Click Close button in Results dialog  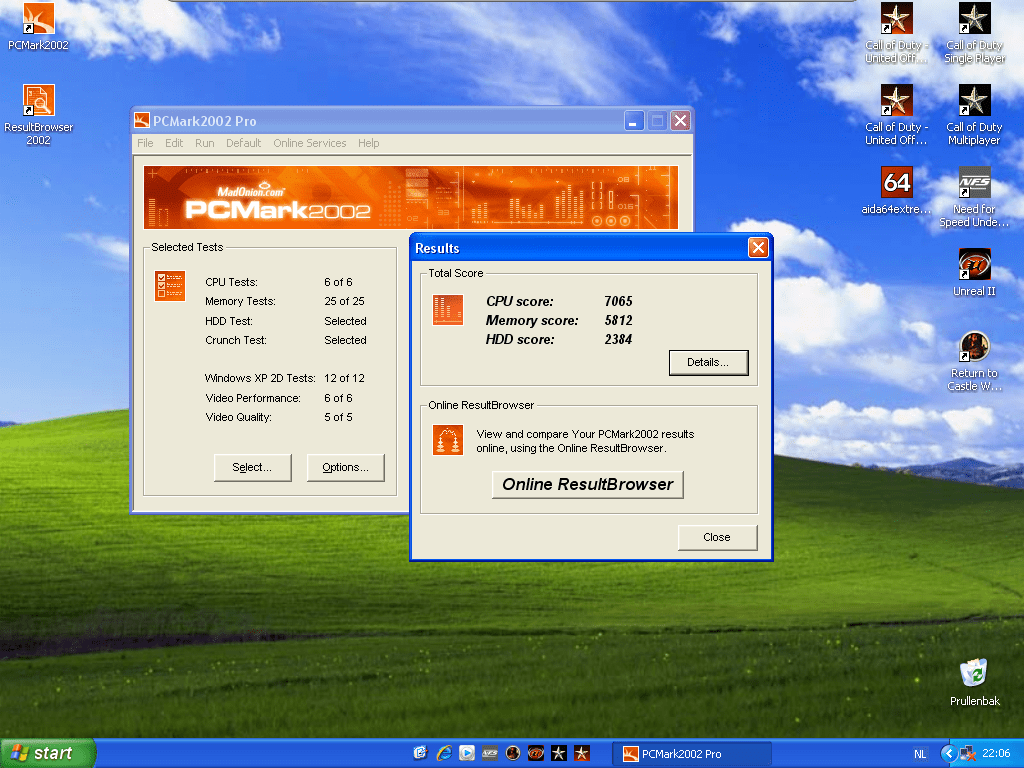pos(717,537)
